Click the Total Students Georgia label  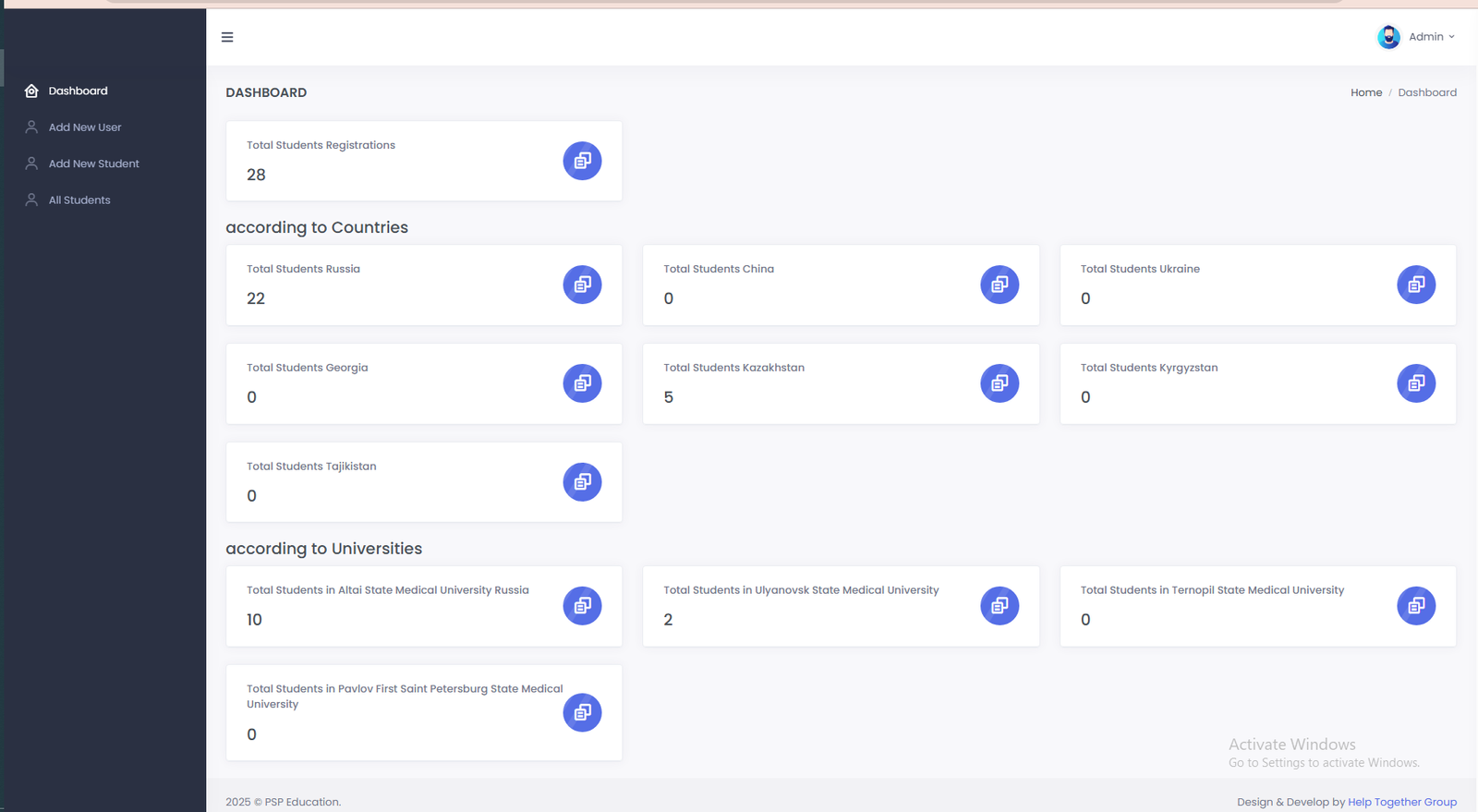click(307, 368)
